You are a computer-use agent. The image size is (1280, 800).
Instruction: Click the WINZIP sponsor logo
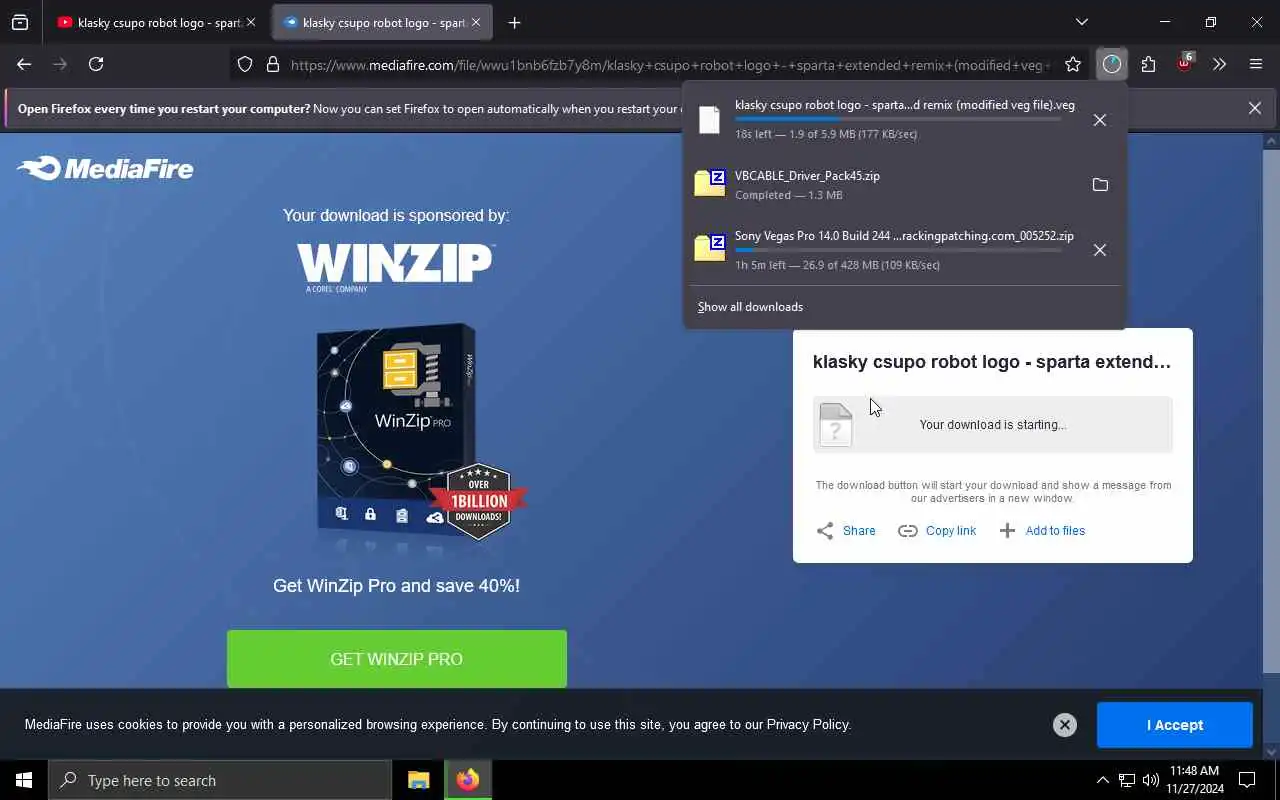[395, 266]
